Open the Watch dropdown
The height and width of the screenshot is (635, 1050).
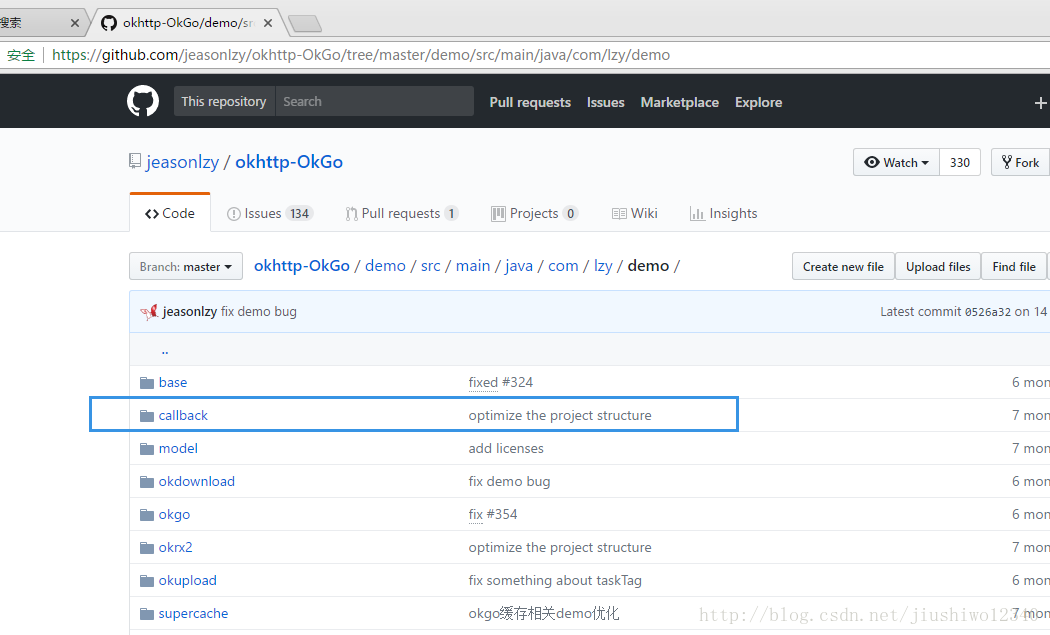tap(897, 162)
